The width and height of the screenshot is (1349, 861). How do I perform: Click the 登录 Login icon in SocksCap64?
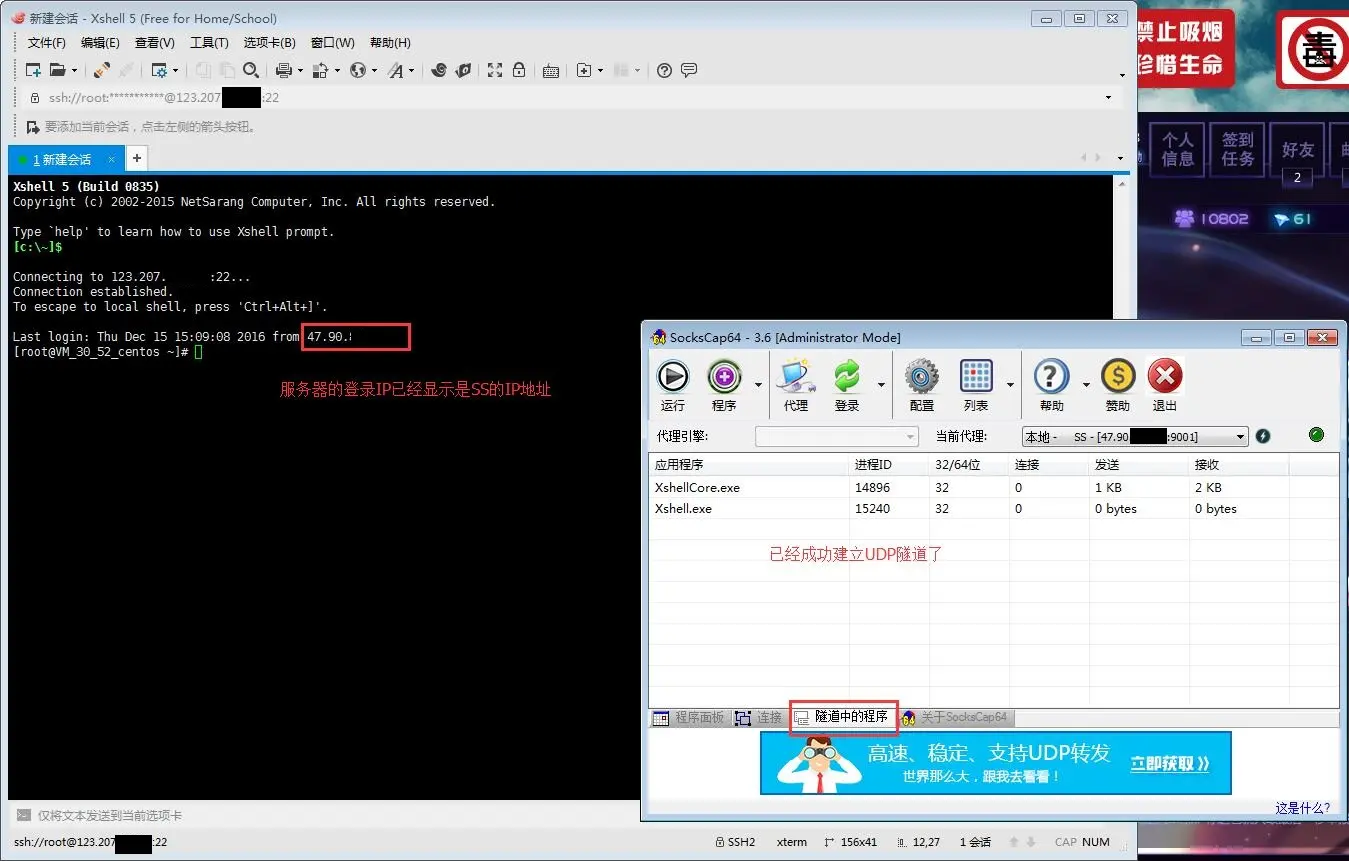847,377
